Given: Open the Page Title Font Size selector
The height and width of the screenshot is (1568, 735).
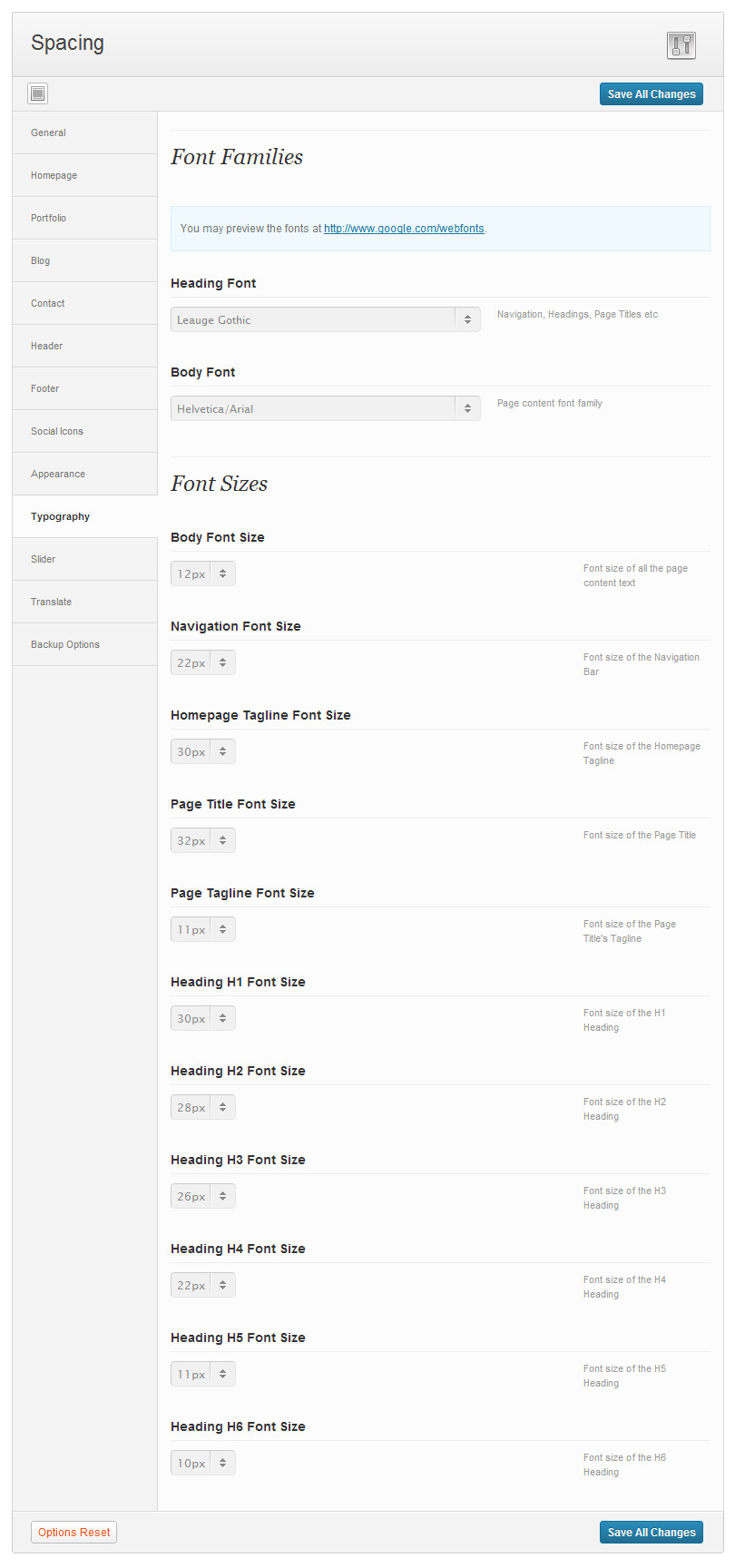Looking at the screenshot, I should 203,840.
